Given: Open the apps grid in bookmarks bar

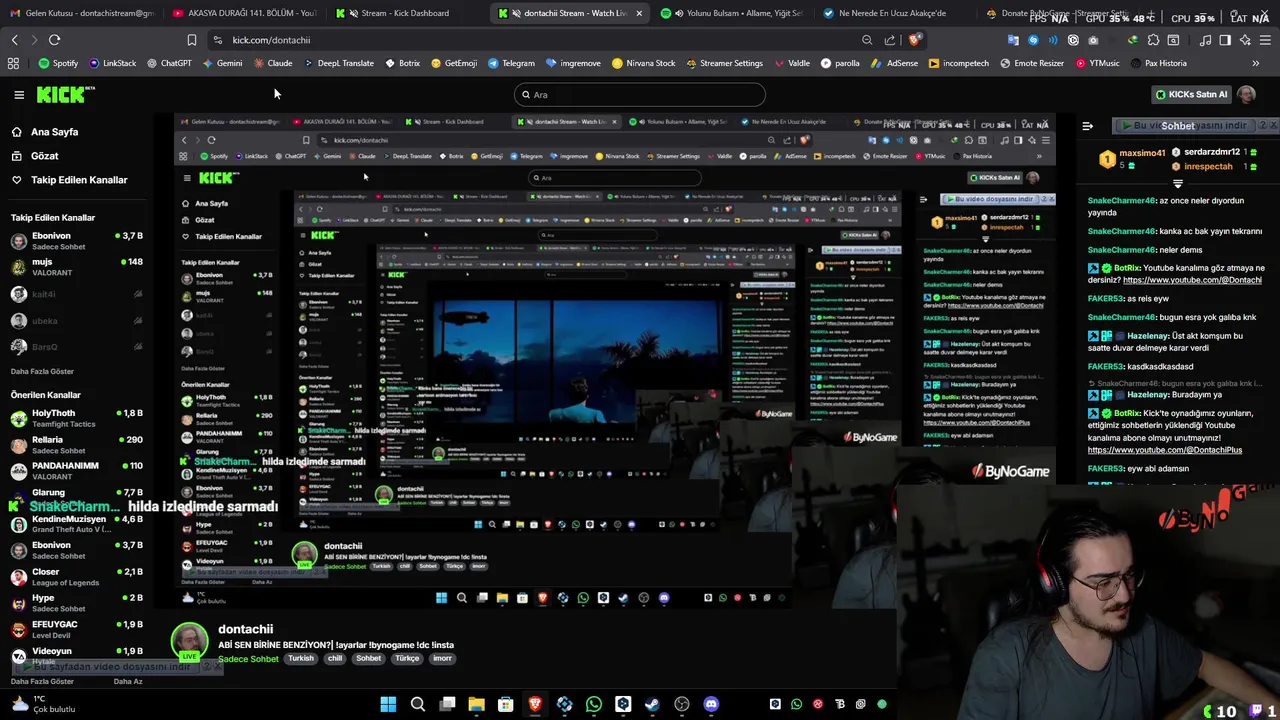Looking at the screenshot, I should click(x=13, y=63).
